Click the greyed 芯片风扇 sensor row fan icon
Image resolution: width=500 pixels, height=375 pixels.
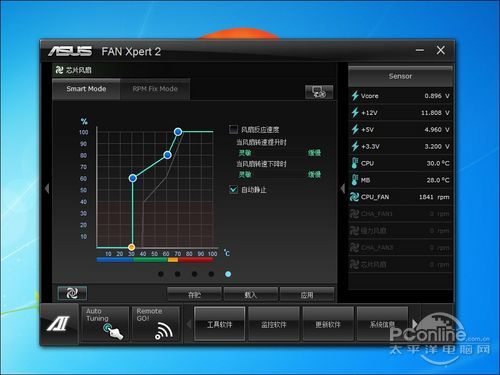(x=354, y=265)
